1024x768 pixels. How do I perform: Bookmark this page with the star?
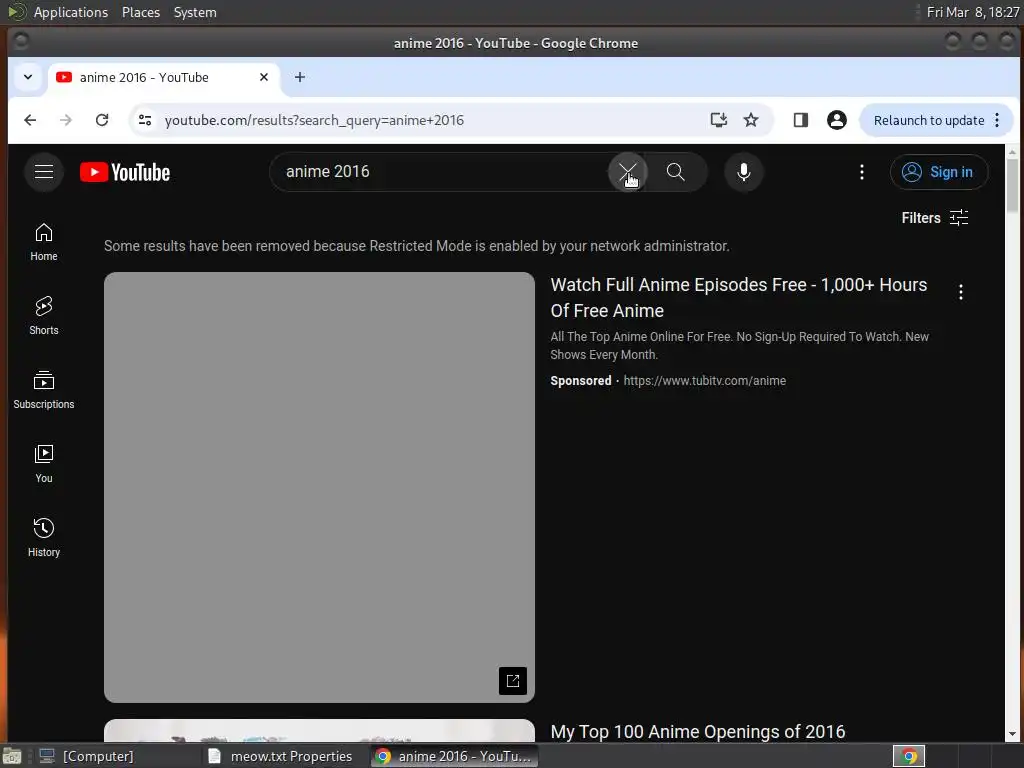click(751, 120)
